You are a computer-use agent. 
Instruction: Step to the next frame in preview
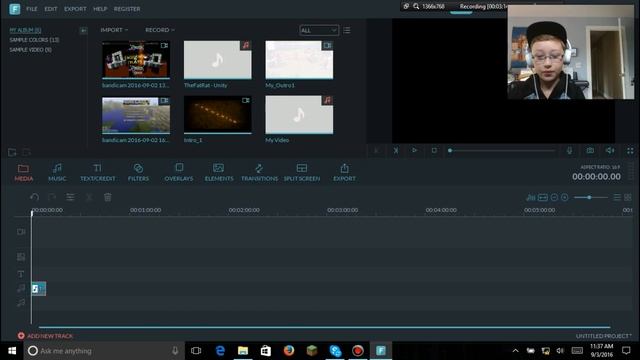(x=396, y=151)
